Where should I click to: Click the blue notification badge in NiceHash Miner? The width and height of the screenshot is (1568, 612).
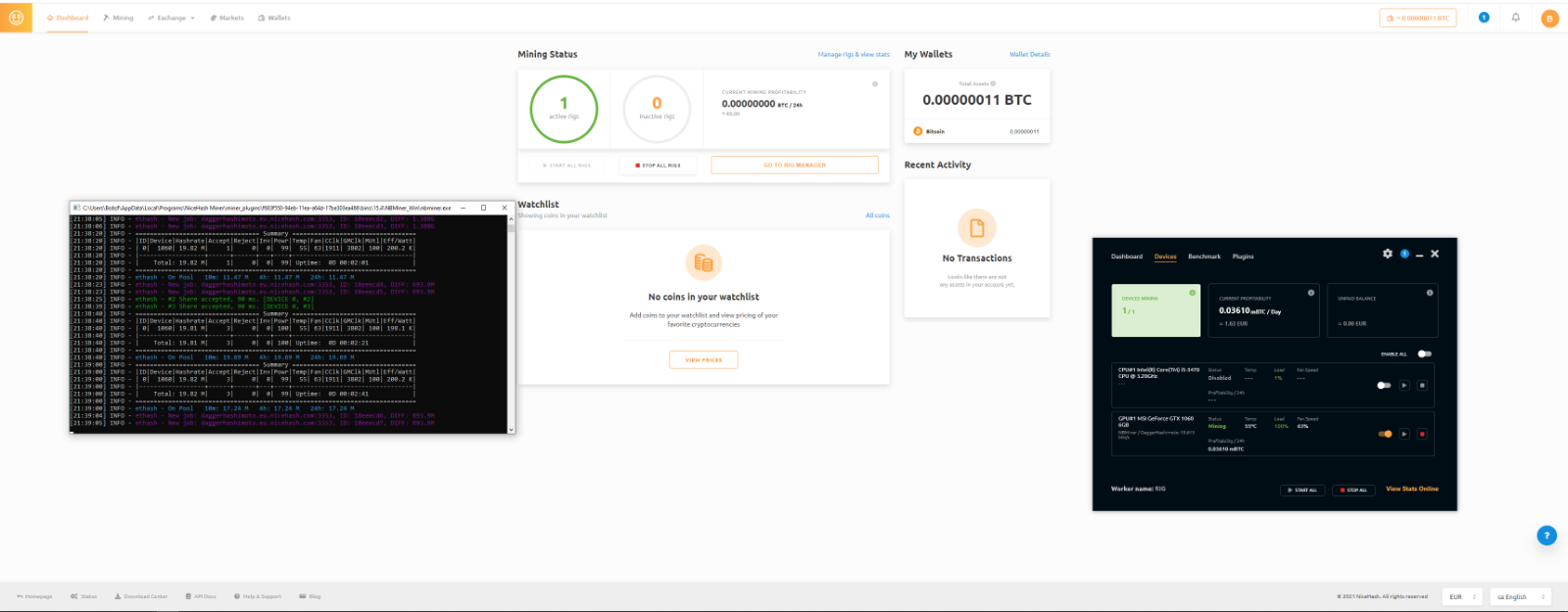coord(1404,254)
